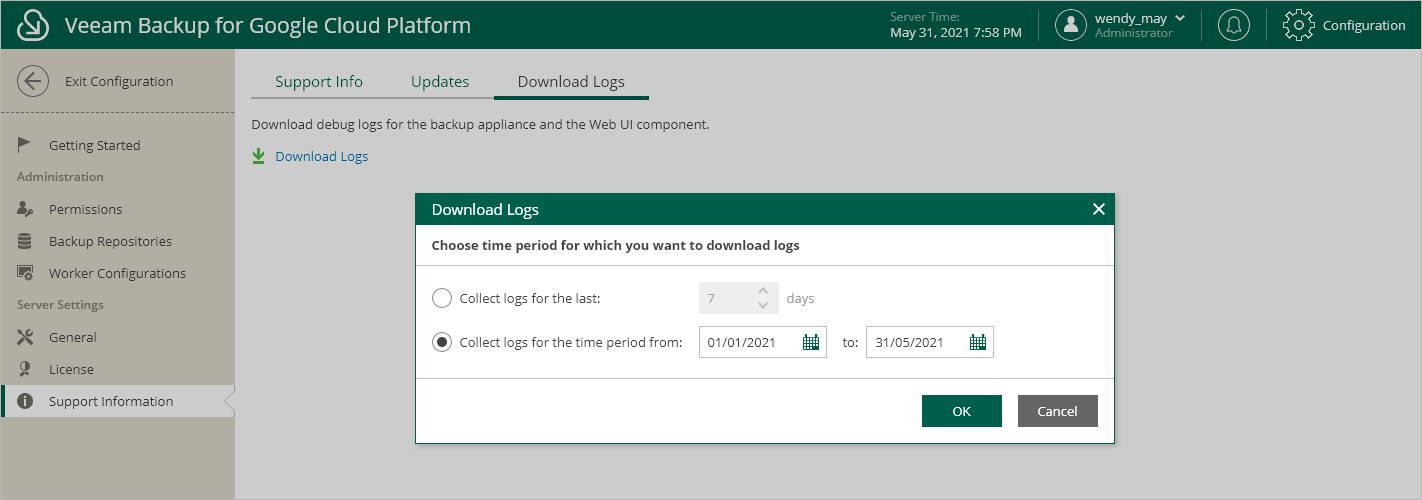
Task: Click the wendy_may user avatar icon
Action: pyautogui.click(x=1071, y=25)
